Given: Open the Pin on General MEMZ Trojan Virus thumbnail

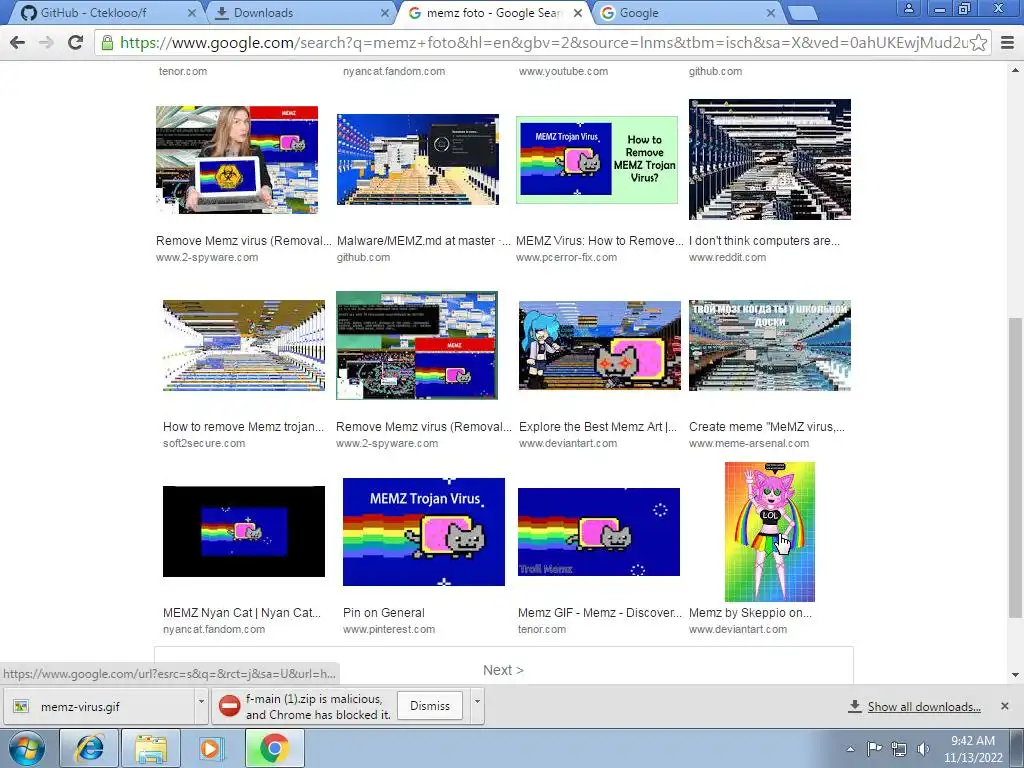Looking at the screenshot, I should [x=424, y=532].
